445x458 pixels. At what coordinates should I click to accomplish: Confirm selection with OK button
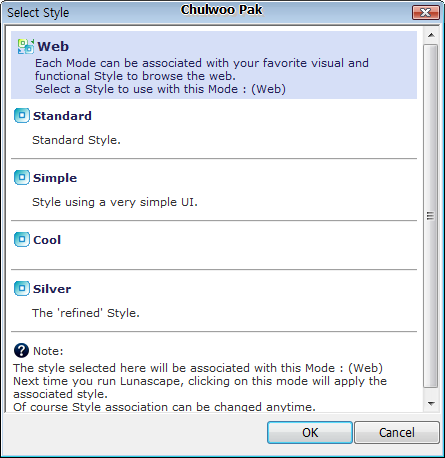(x=310, y=433)
